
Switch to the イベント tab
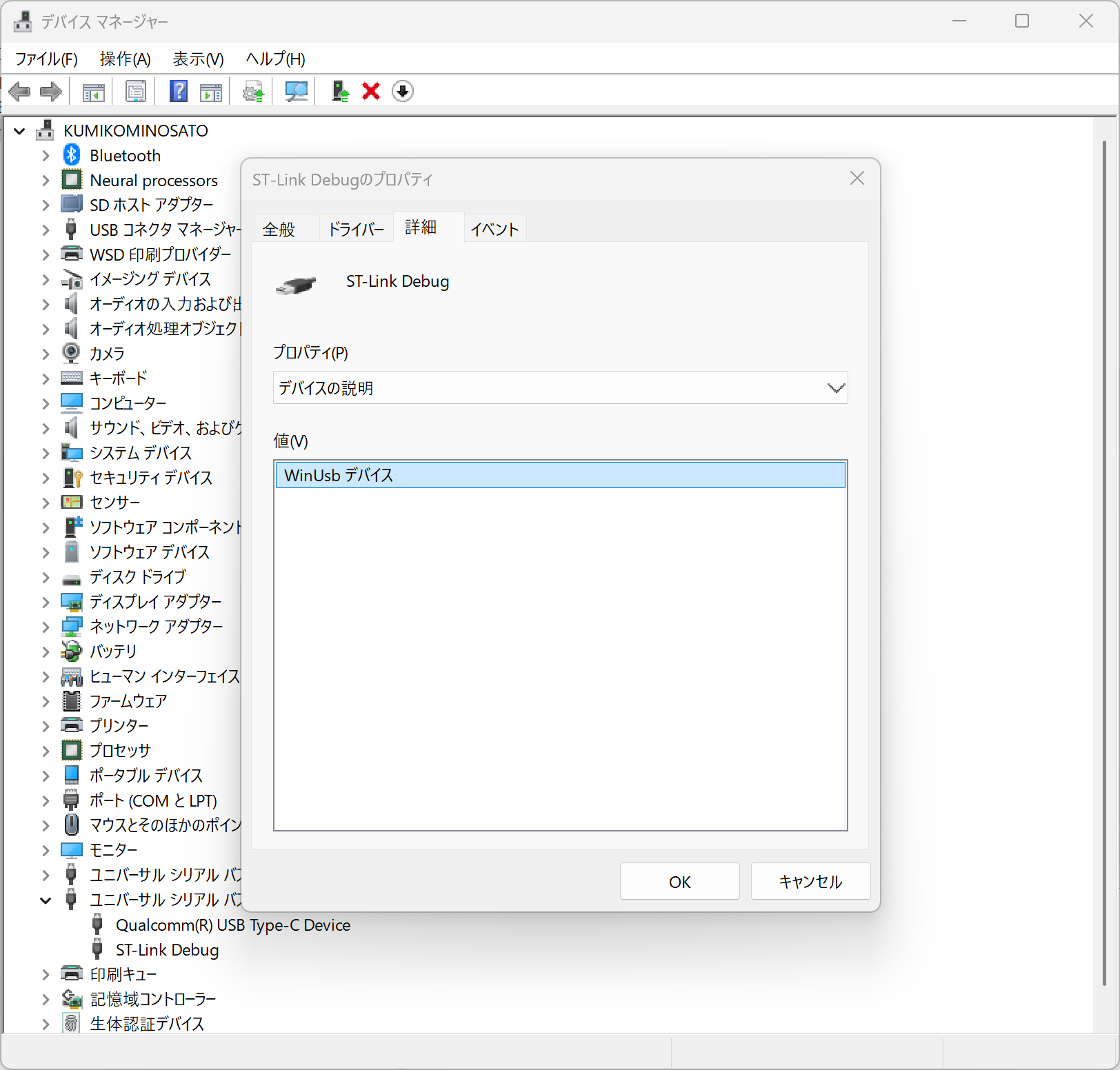(494, 228)
